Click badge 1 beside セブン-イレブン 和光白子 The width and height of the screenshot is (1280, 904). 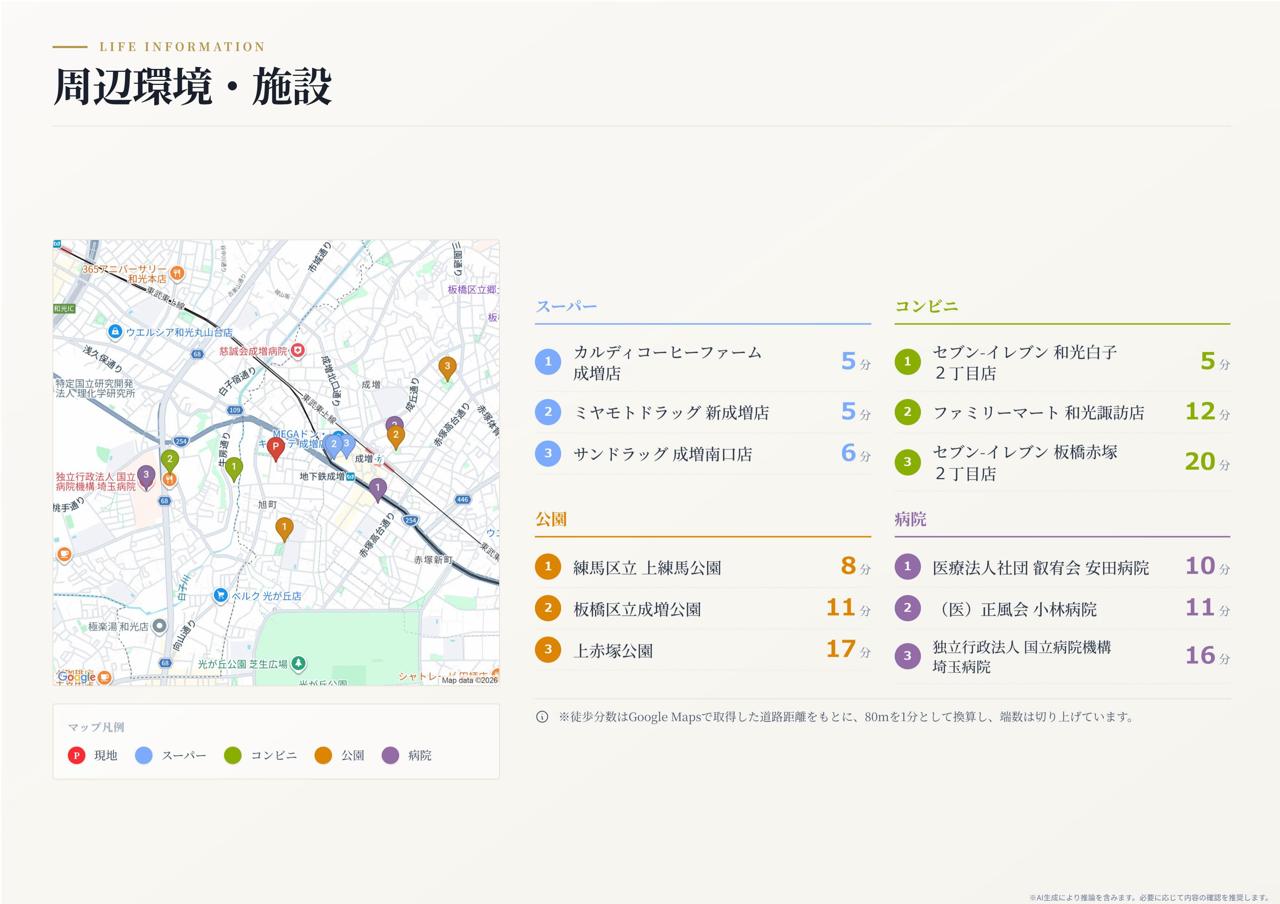point(907,362)
